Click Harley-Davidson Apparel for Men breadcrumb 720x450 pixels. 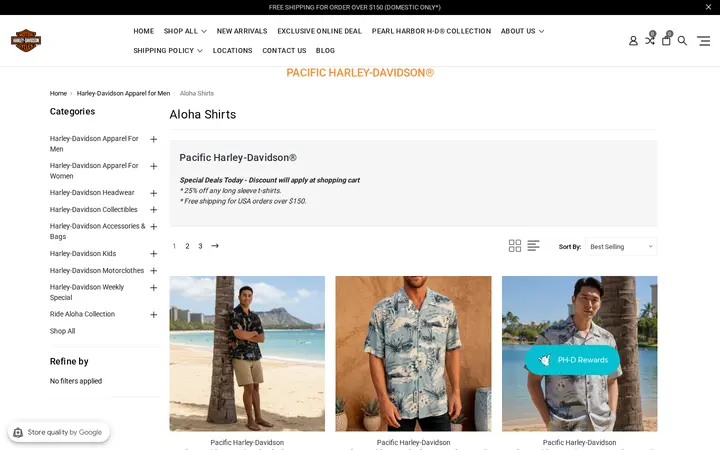click(x=123, y=93)
